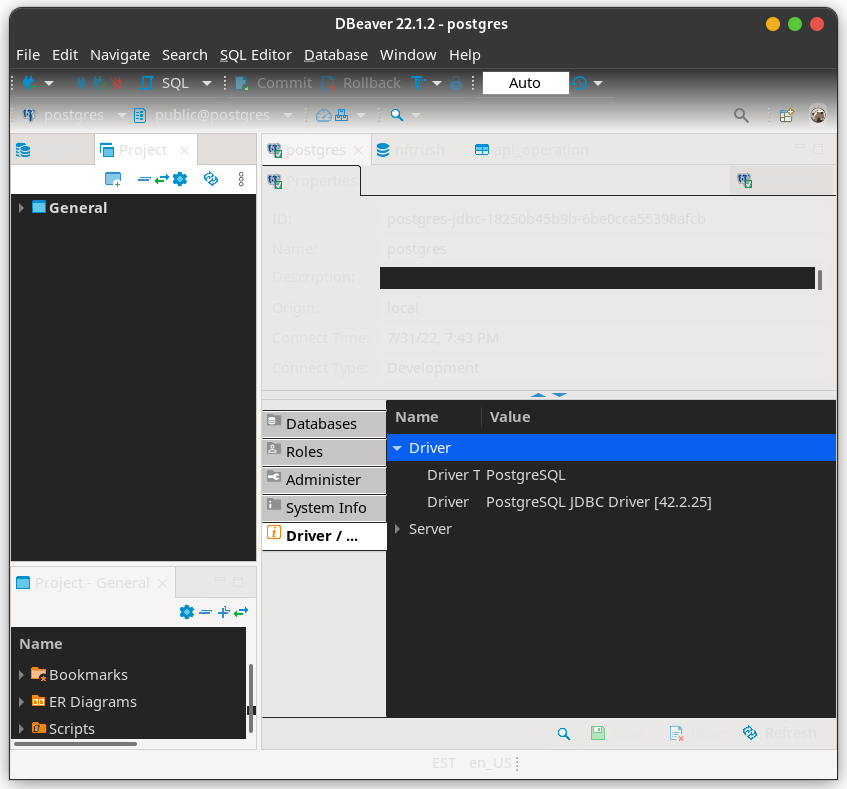The width and height of the screenshot is (847, 789).
Task: Click the collapse all icon in Project panel
Action: 144,179
